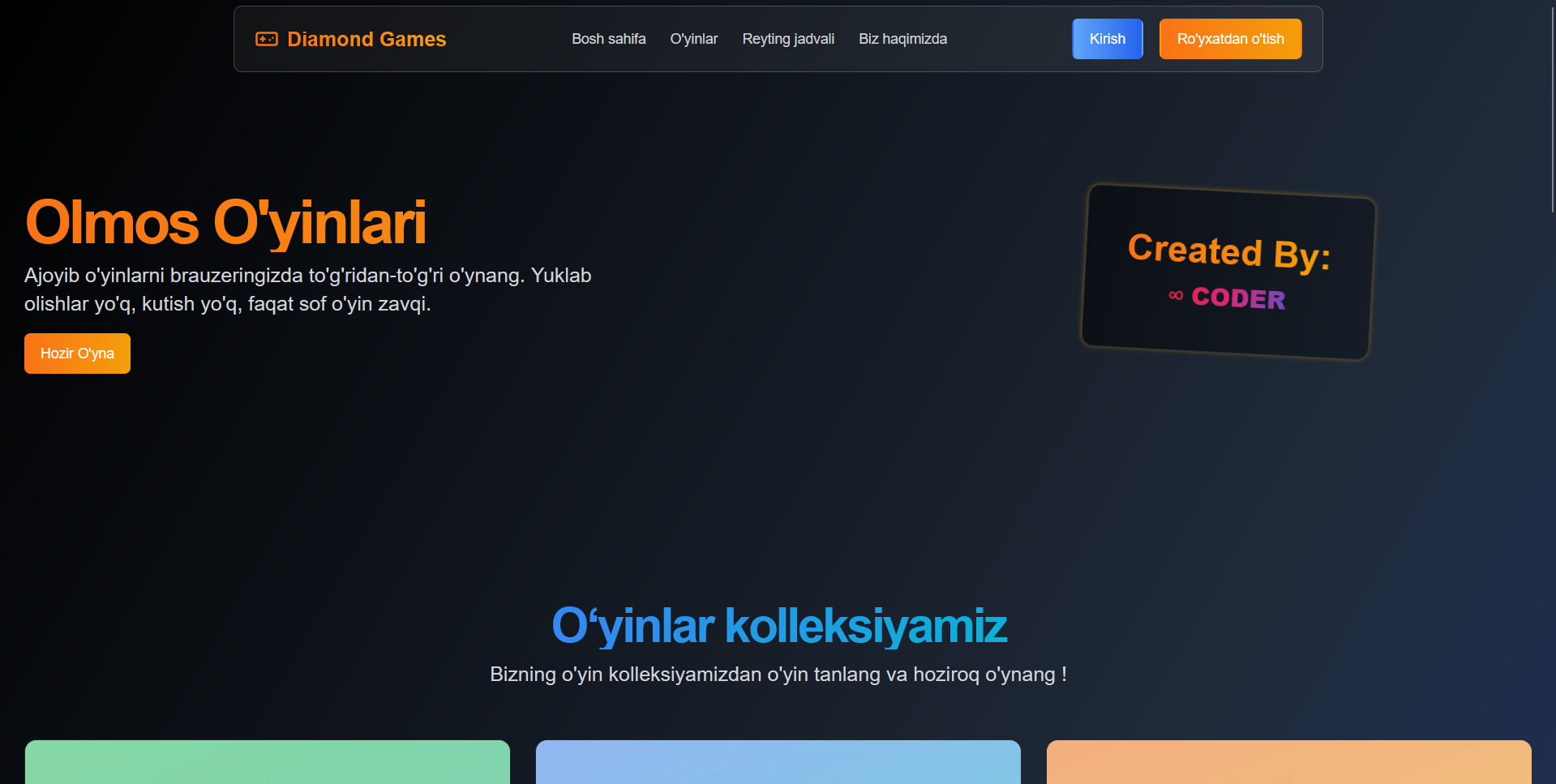This screenshot has width=1556, height=784.
Task: Open the O'yinlar navigation link
Action: click(693, 39)
